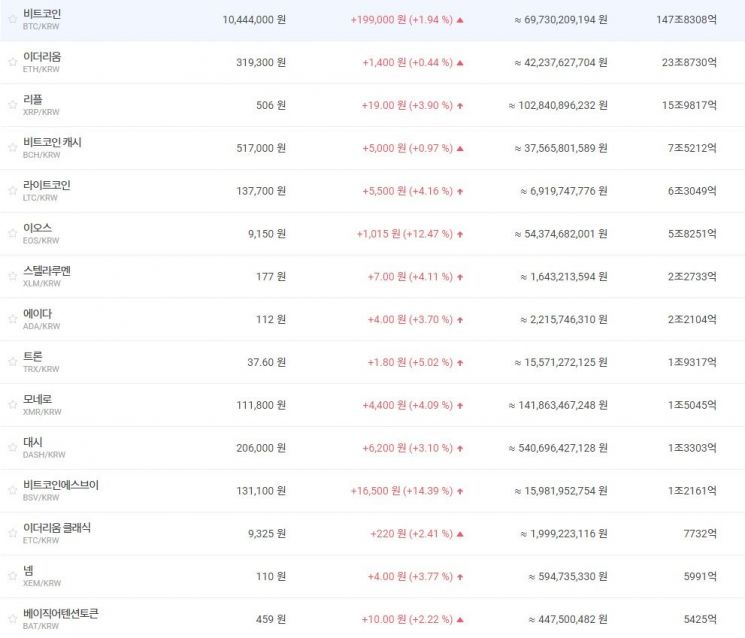This screenshot has width=745, height=638.
Task: Open the 이오스 coin name
Action: click(x=37, y=228)
